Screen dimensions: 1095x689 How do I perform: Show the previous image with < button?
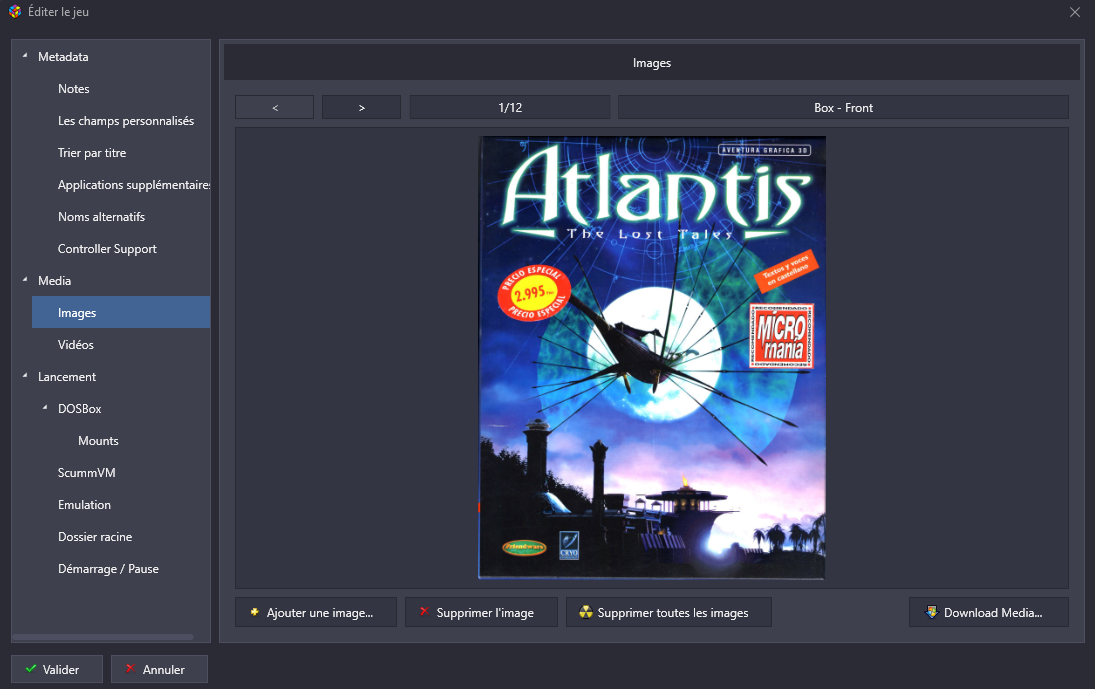click(x=274, y=108)
